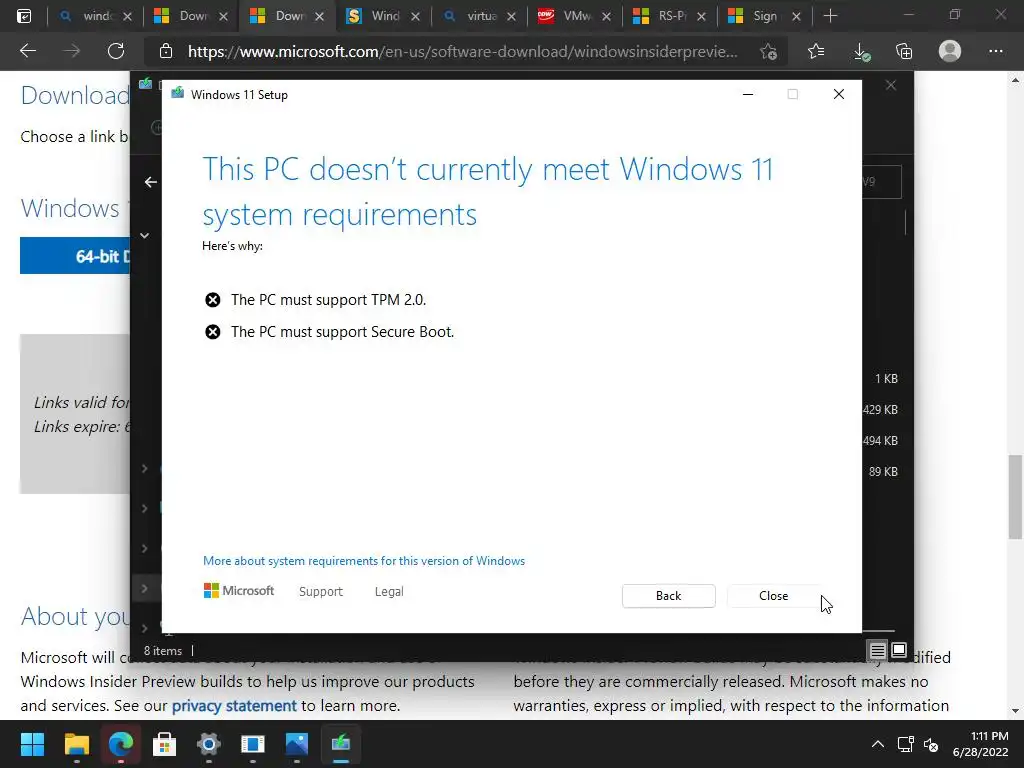
Task: Open the Windows Start menu
Action: pyautogui.click(x=32, y=744)
